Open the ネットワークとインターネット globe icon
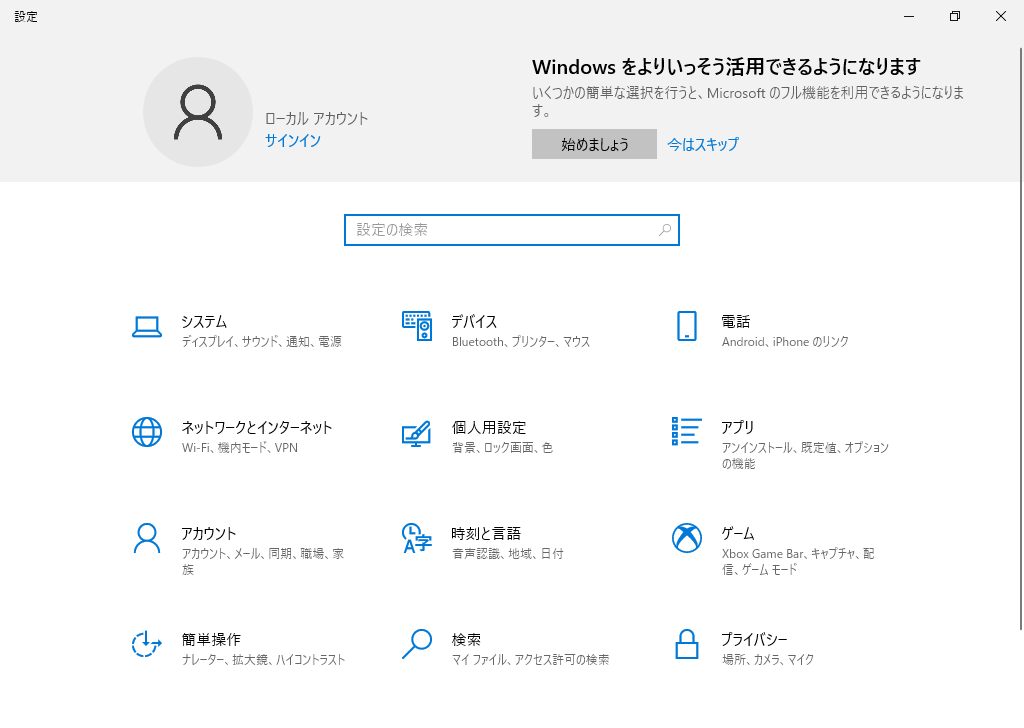The width and height of the screenshot is (1024, 728). pyautogui.click(x=147, y=432)
